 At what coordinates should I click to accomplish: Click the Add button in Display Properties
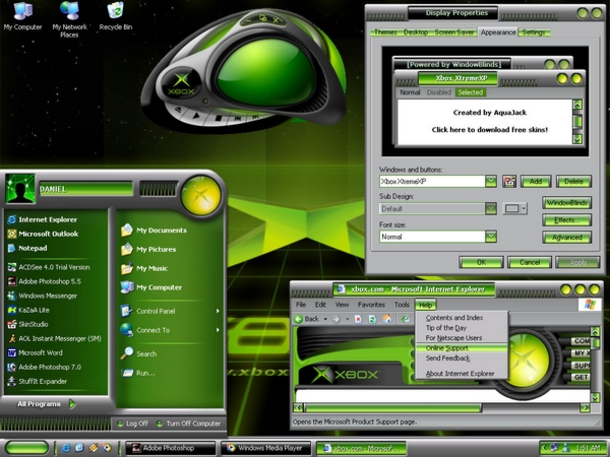click(x=536, y=182)
